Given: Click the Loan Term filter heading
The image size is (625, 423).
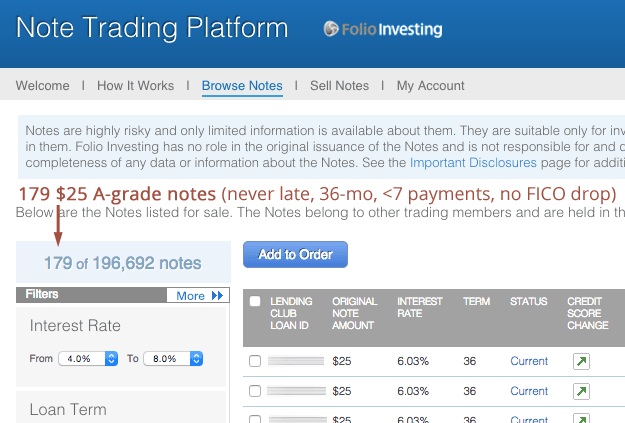Looking at the screenshot, I should point(68,409).
